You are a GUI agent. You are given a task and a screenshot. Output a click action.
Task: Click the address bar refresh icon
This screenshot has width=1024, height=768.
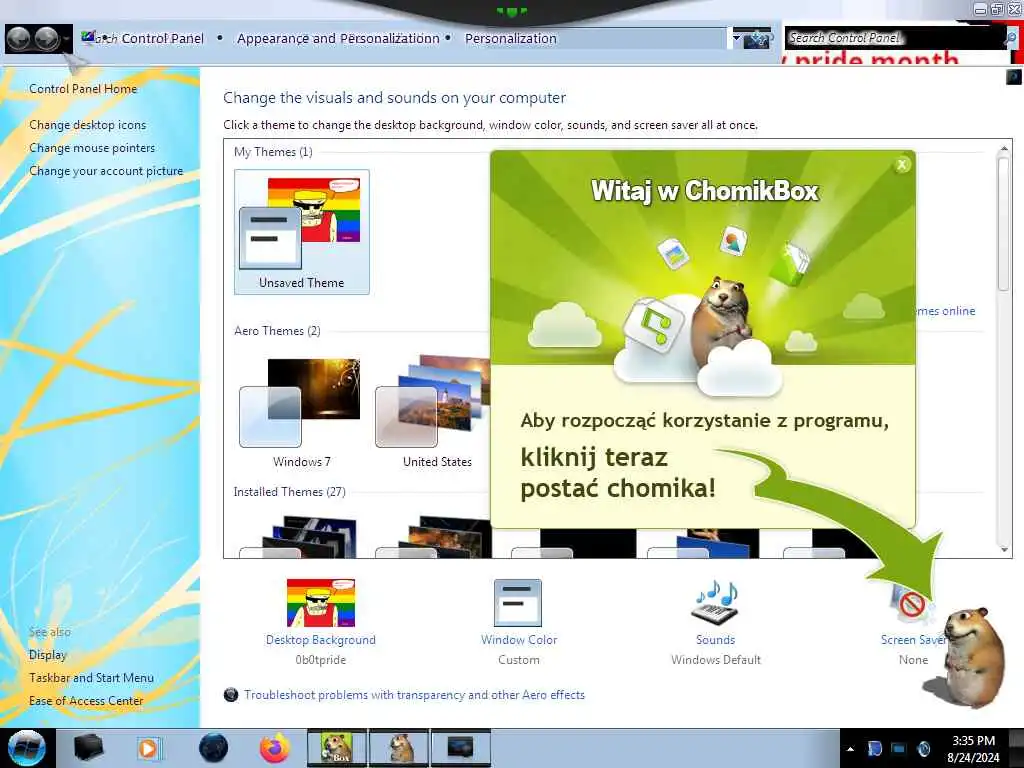click(758, 39)
